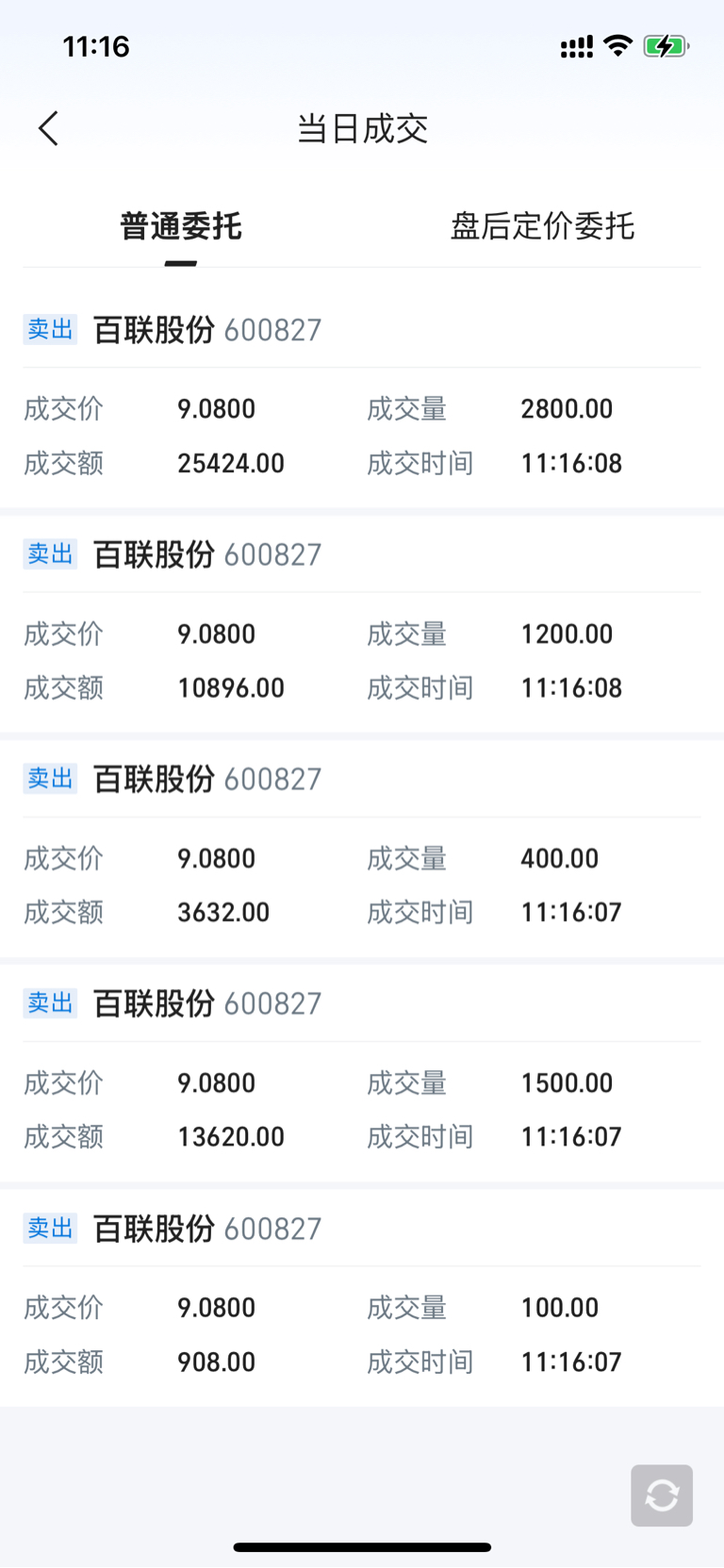Image resolution: width=724 pixels, height=1568 pixels.
Task: Tap the back arrow icon
Action: click(x=49, y=128)
